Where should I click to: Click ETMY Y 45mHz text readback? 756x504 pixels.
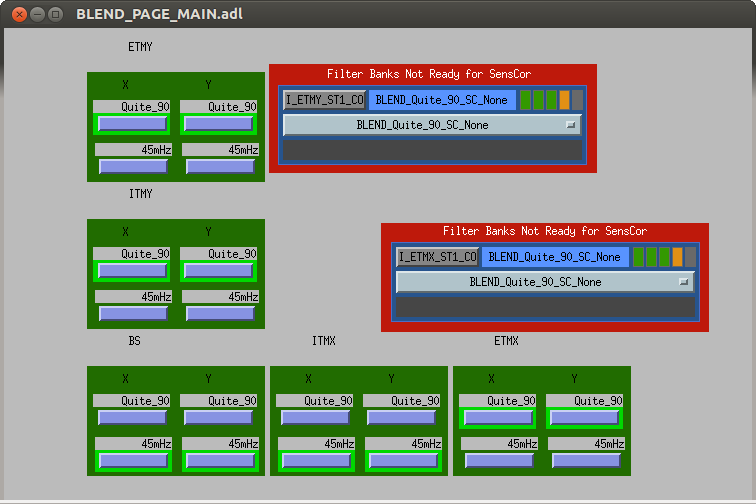[220, 150]
